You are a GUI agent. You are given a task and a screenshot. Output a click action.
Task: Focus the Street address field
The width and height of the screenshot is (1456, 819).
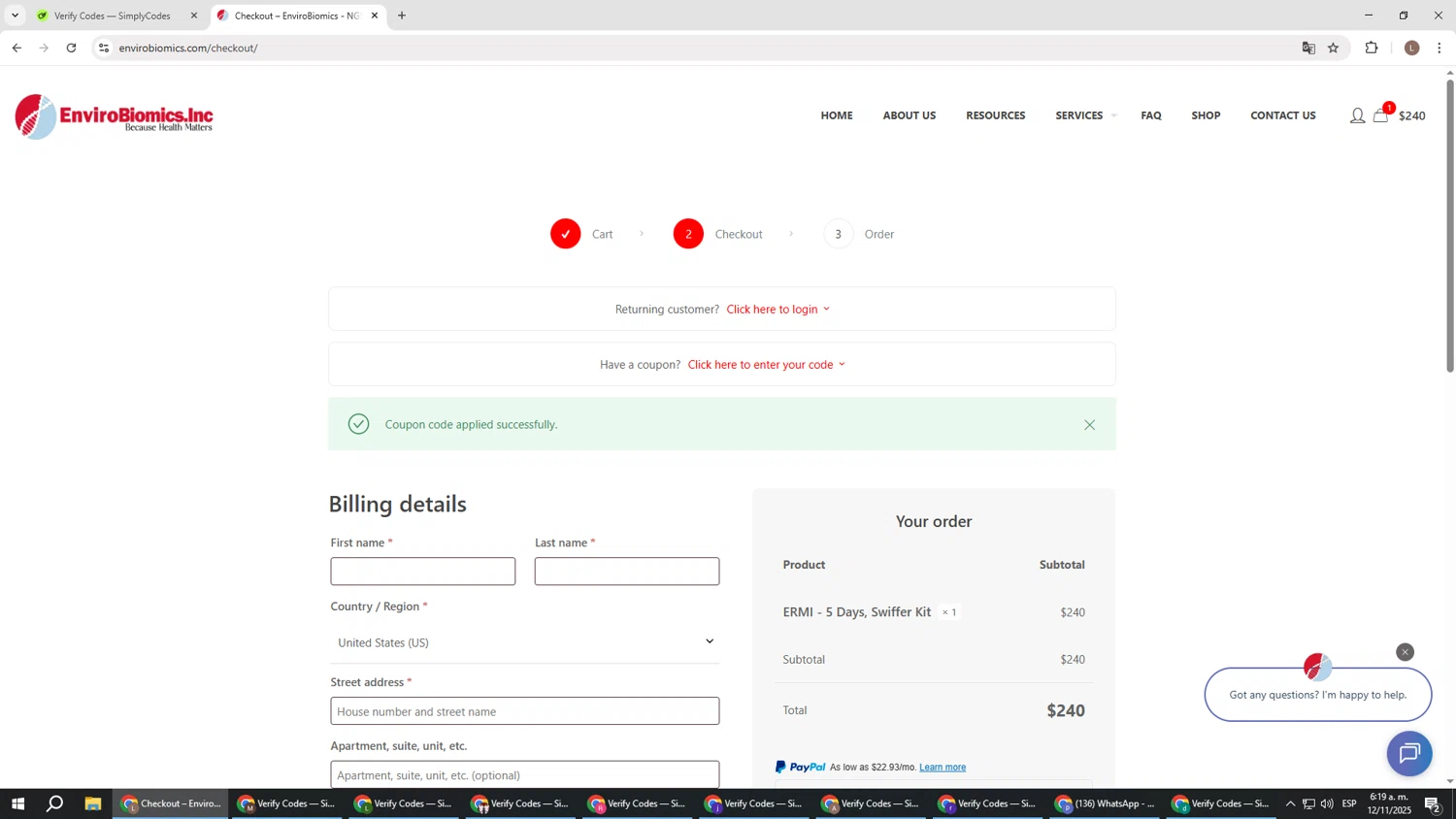click(525, 711)
